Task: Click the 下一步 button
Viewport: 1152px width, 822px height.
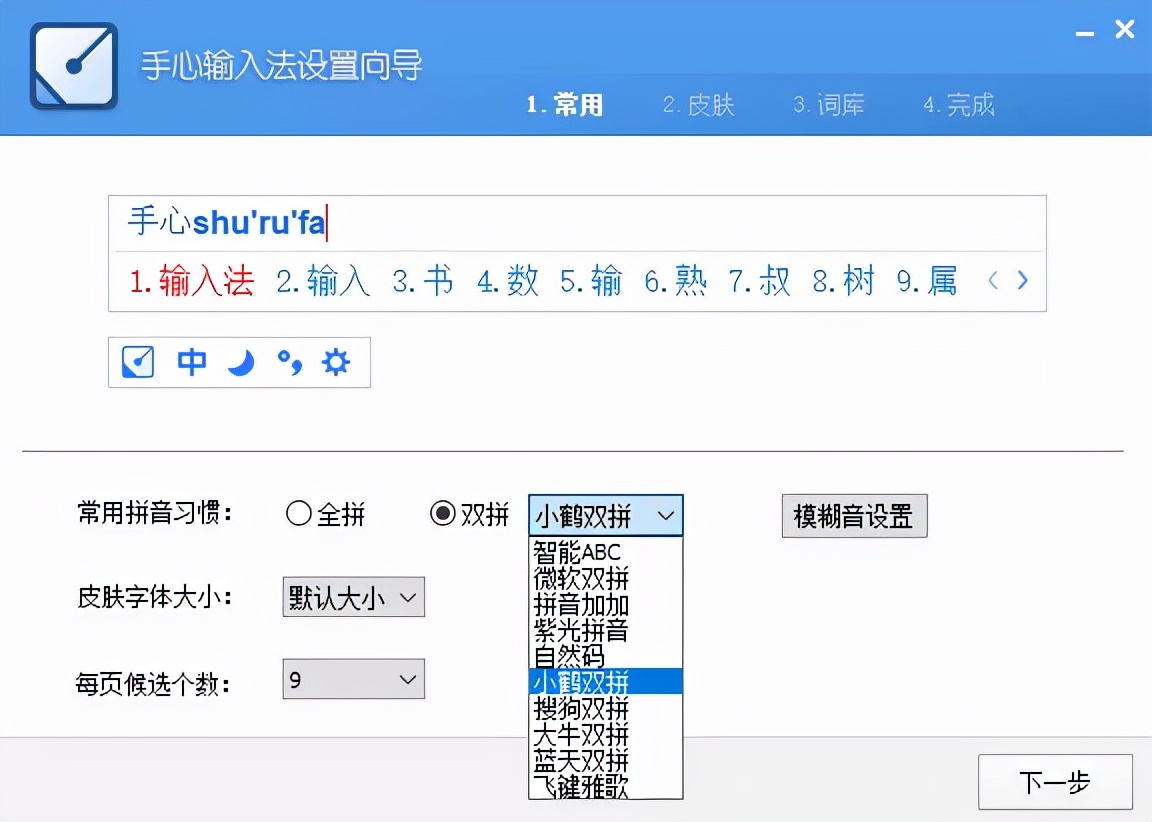Action: 1055,783
